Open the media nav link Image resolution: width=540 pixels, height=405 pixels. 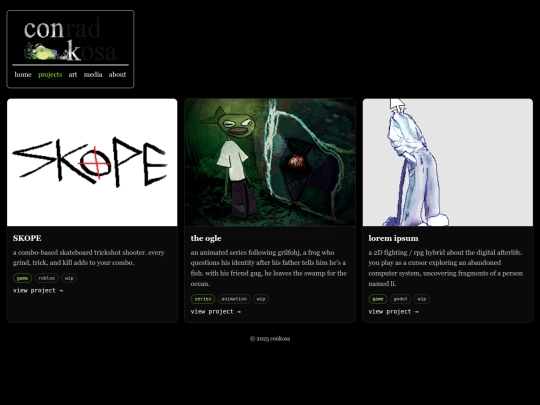[93, 74]
